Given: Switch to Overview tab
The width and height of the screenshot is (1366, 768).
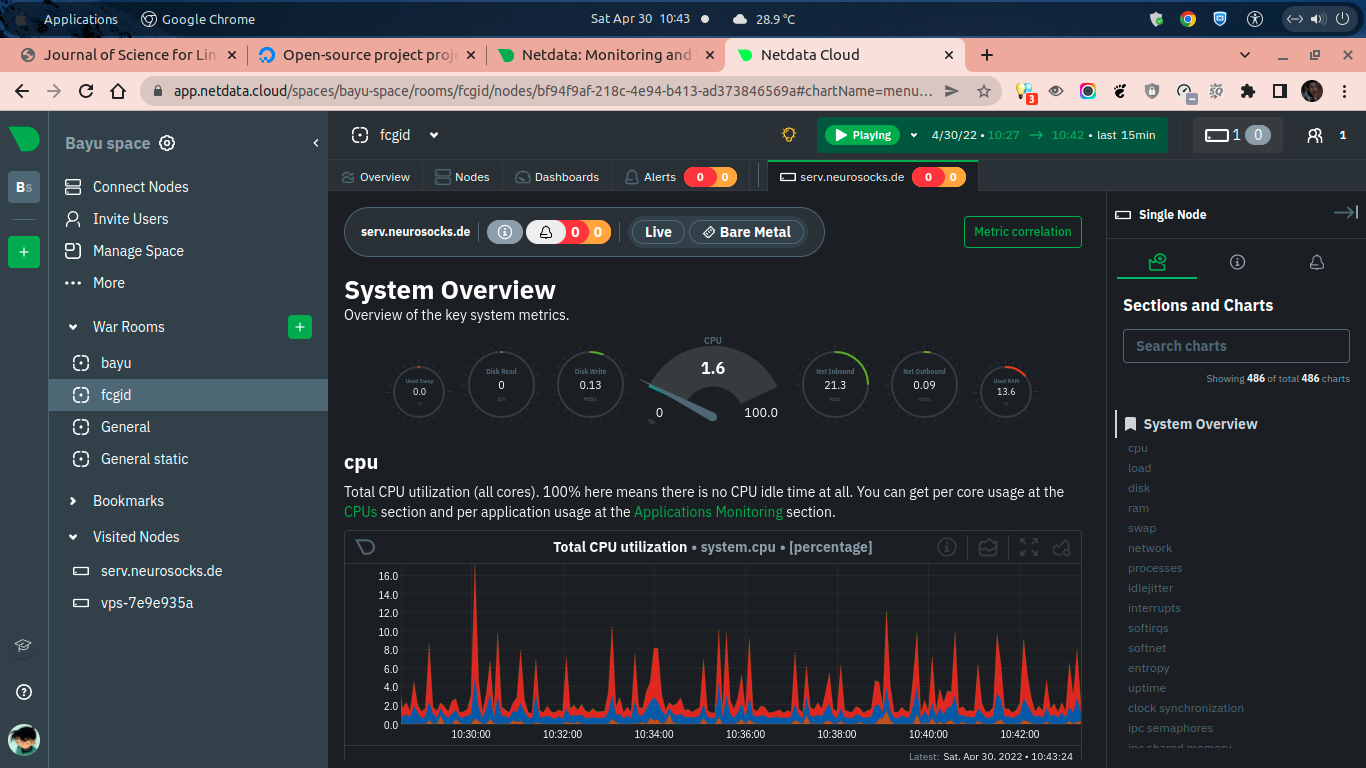Looking at the screenshot, I should point(376,177).
